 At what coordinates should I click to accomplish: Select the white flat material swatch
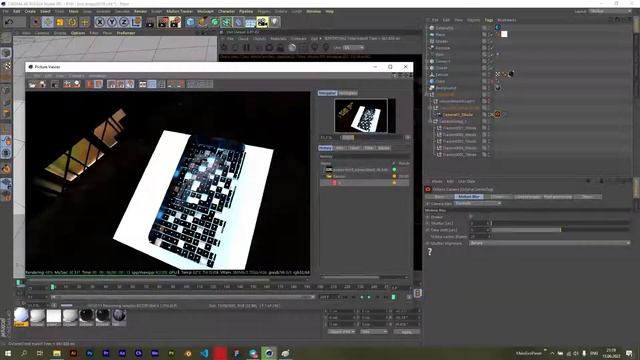pos(53,316)
